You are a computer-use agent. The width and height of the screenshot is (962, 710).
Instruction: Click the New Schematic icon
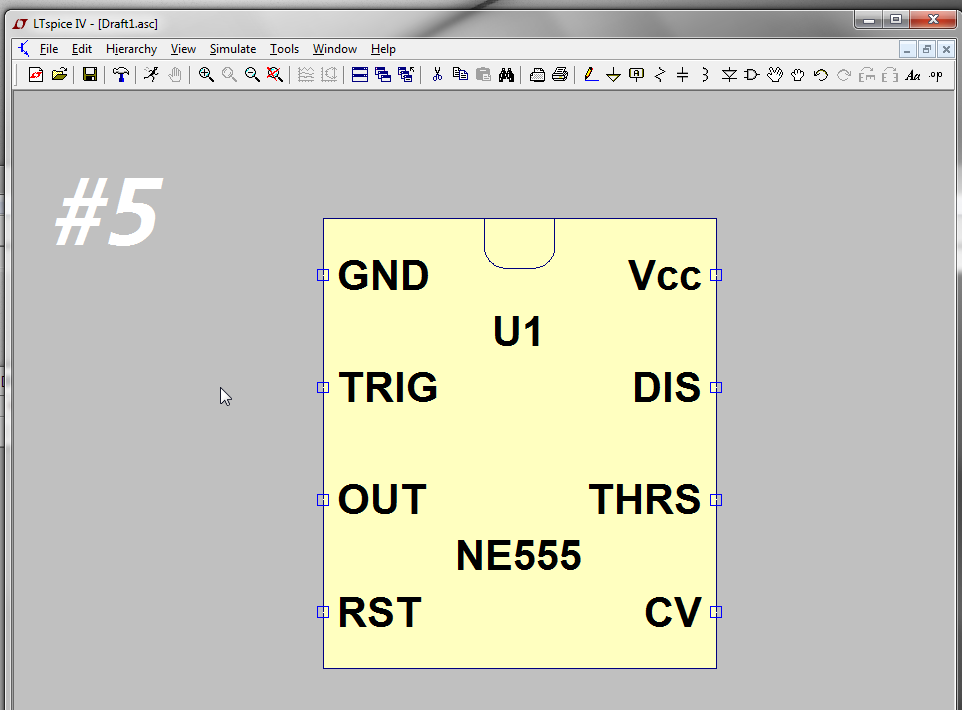click(x=36, y=75)
